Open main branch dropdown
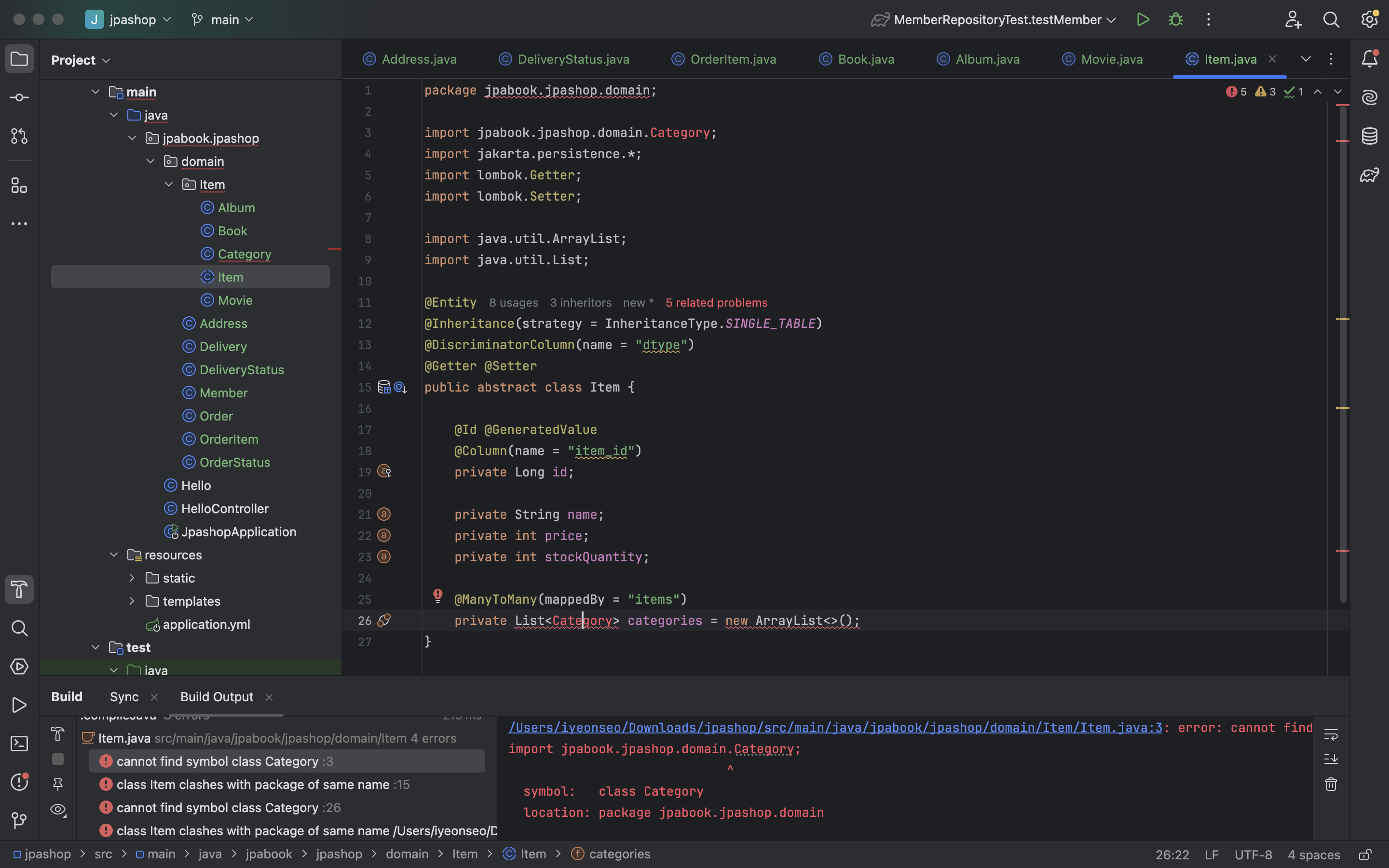This screenshot has width=1389, height=868. click(x=221, y=19)
